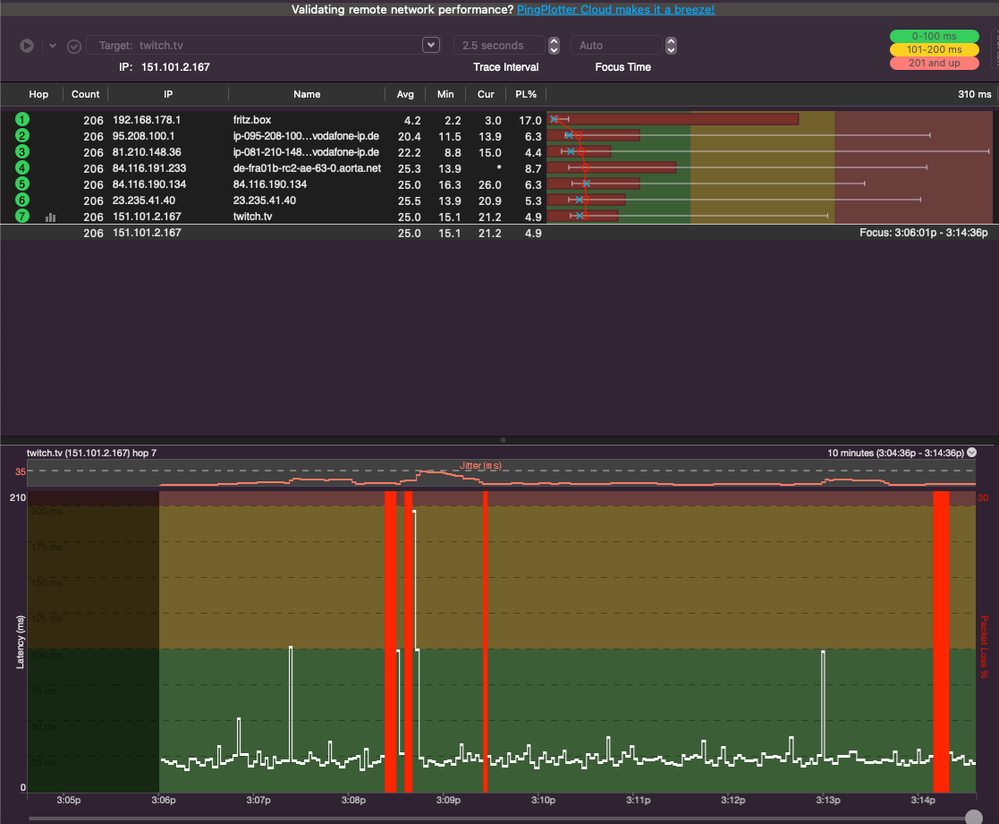Select the hop 4 circle icon
This screenshot has height=824, width=999.
(x=22, y=168)
